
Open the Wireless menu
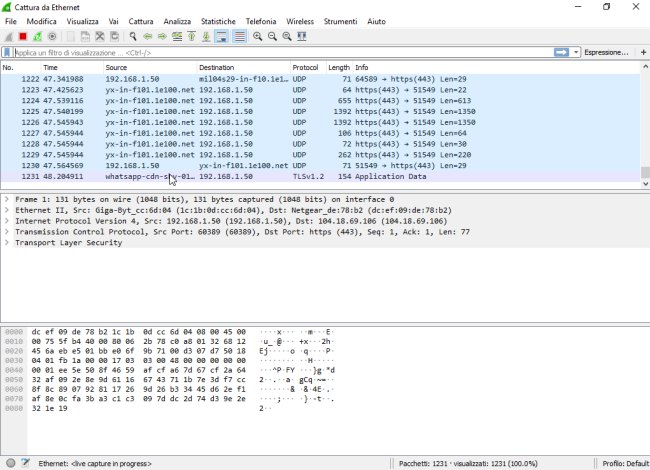300,21
